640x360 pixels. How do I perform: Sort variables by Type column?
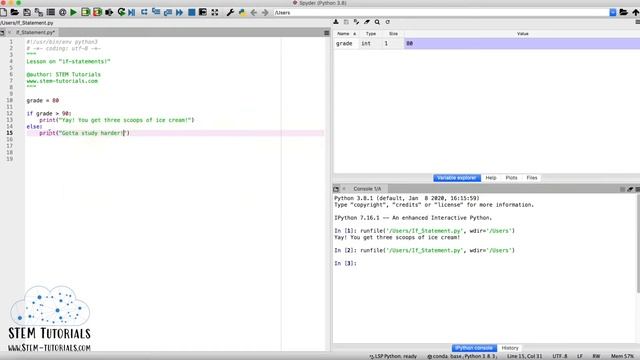pyautogui.click(x=371, y=34)
